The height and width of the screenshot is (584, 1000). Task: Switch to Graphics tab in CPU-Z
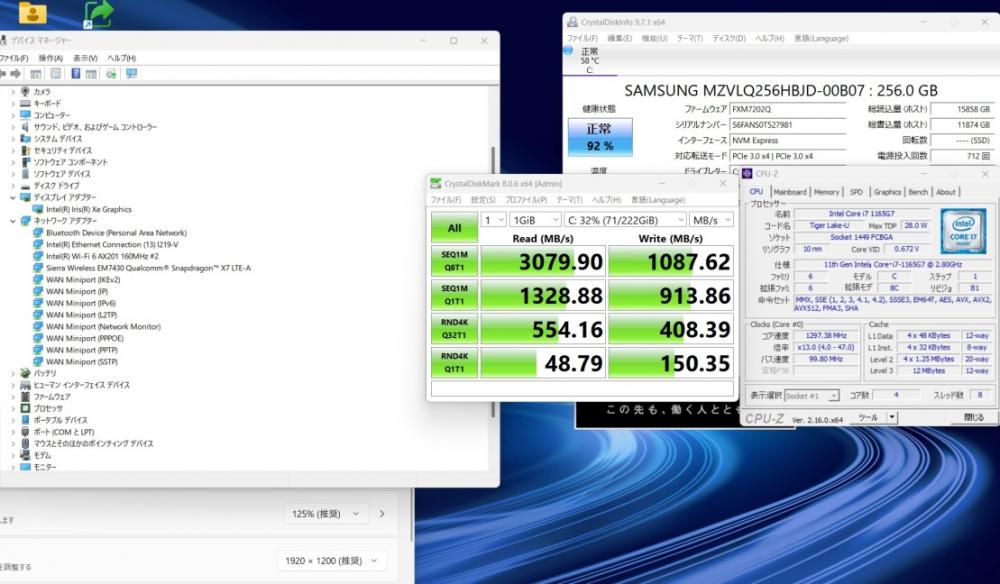[x=887, y=192]
